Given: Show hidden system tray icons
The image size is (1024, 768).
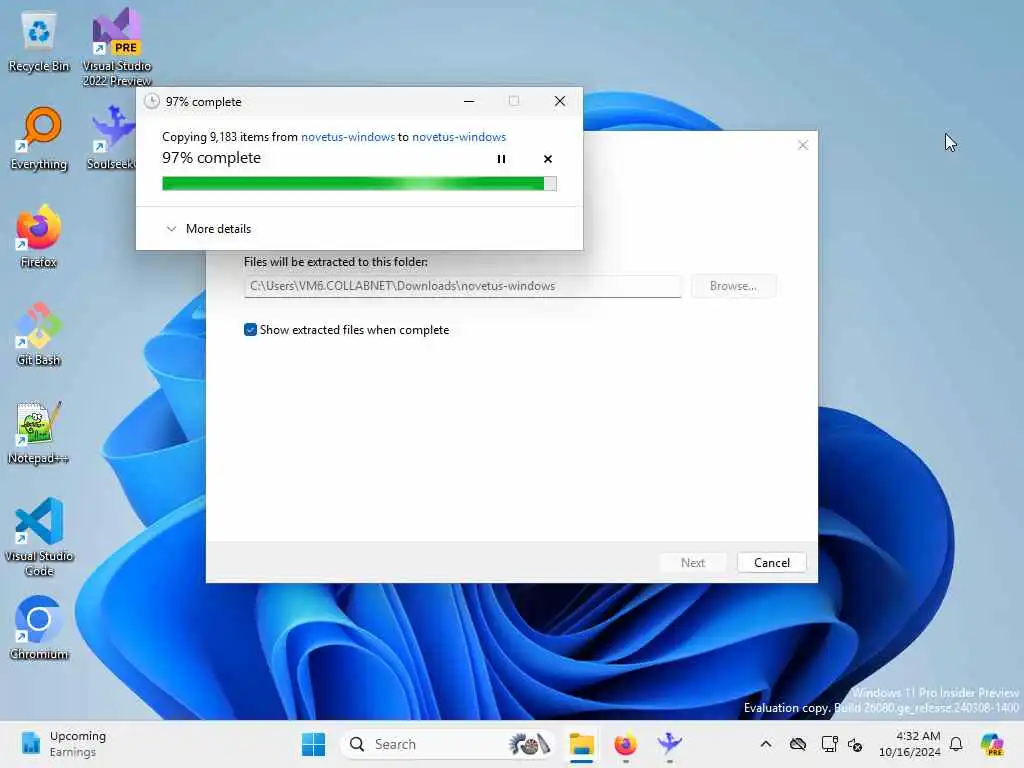Looking at the screenshot, I should click(x=766, y=744).
